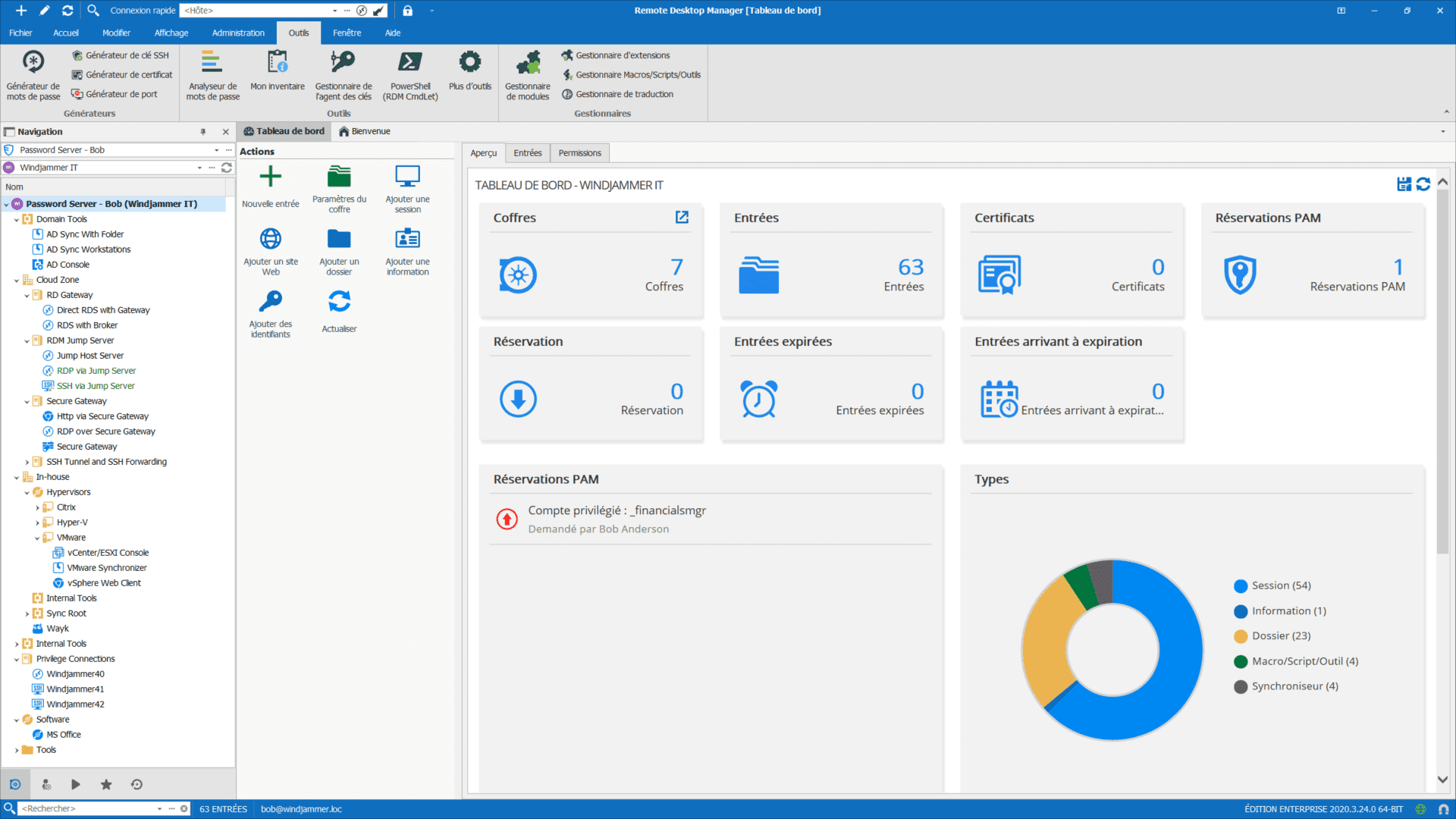Viewport: 1456px width, 819px height.
Task: Open Gestionnaire d'extensions
Action: [x=615, y=55]
